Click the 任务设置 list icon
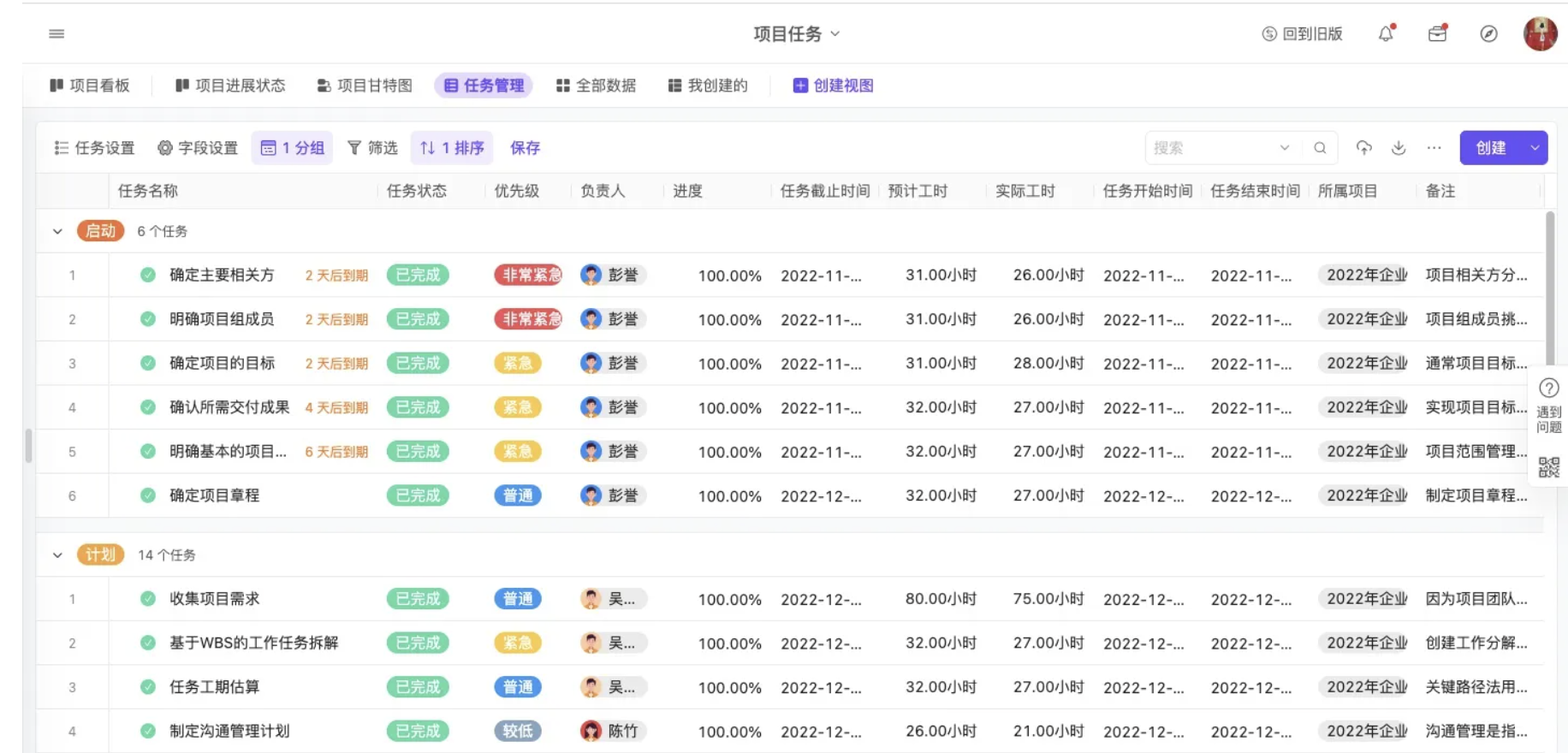This screenshot has width=1568, height=753. [62, 148]
